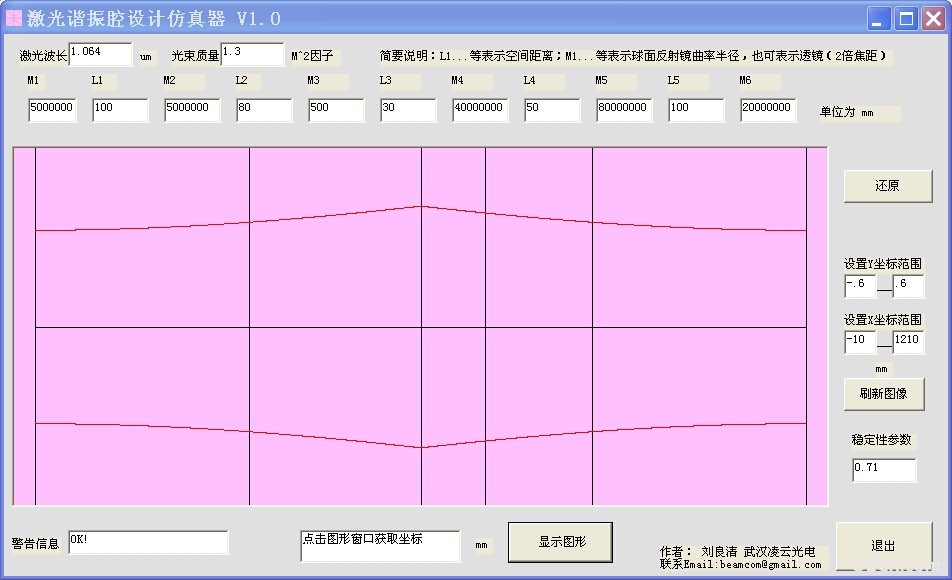Click the contact Email beamcom@gmail.com text

click(x=741, y=564)
